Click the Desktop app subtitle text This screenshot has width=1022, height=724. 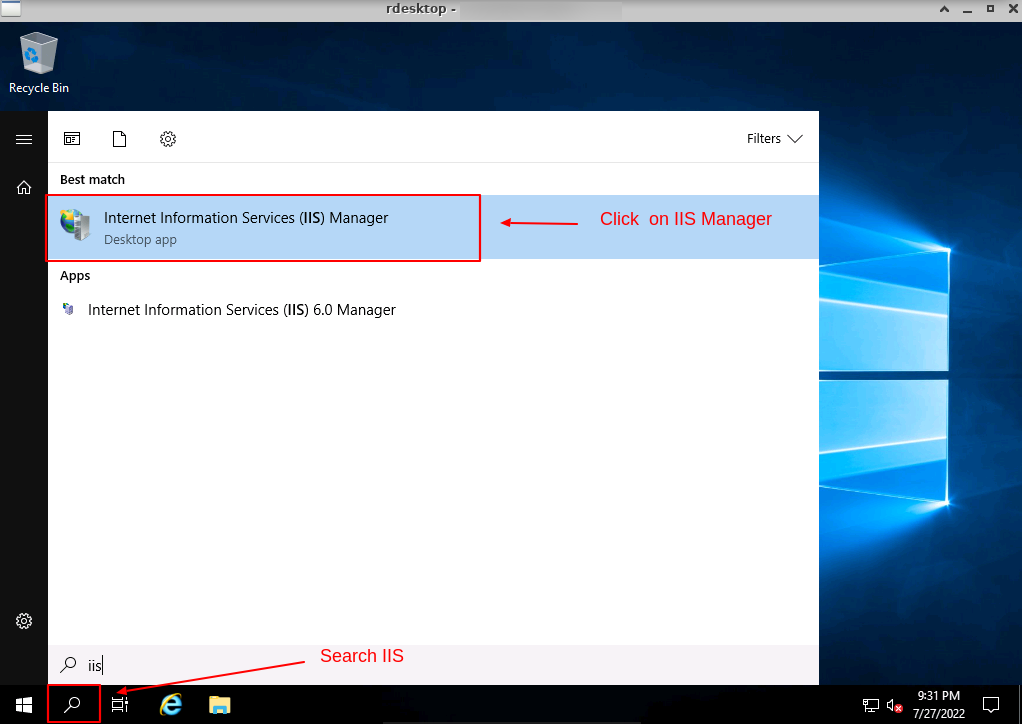click(x=140, y=240)
